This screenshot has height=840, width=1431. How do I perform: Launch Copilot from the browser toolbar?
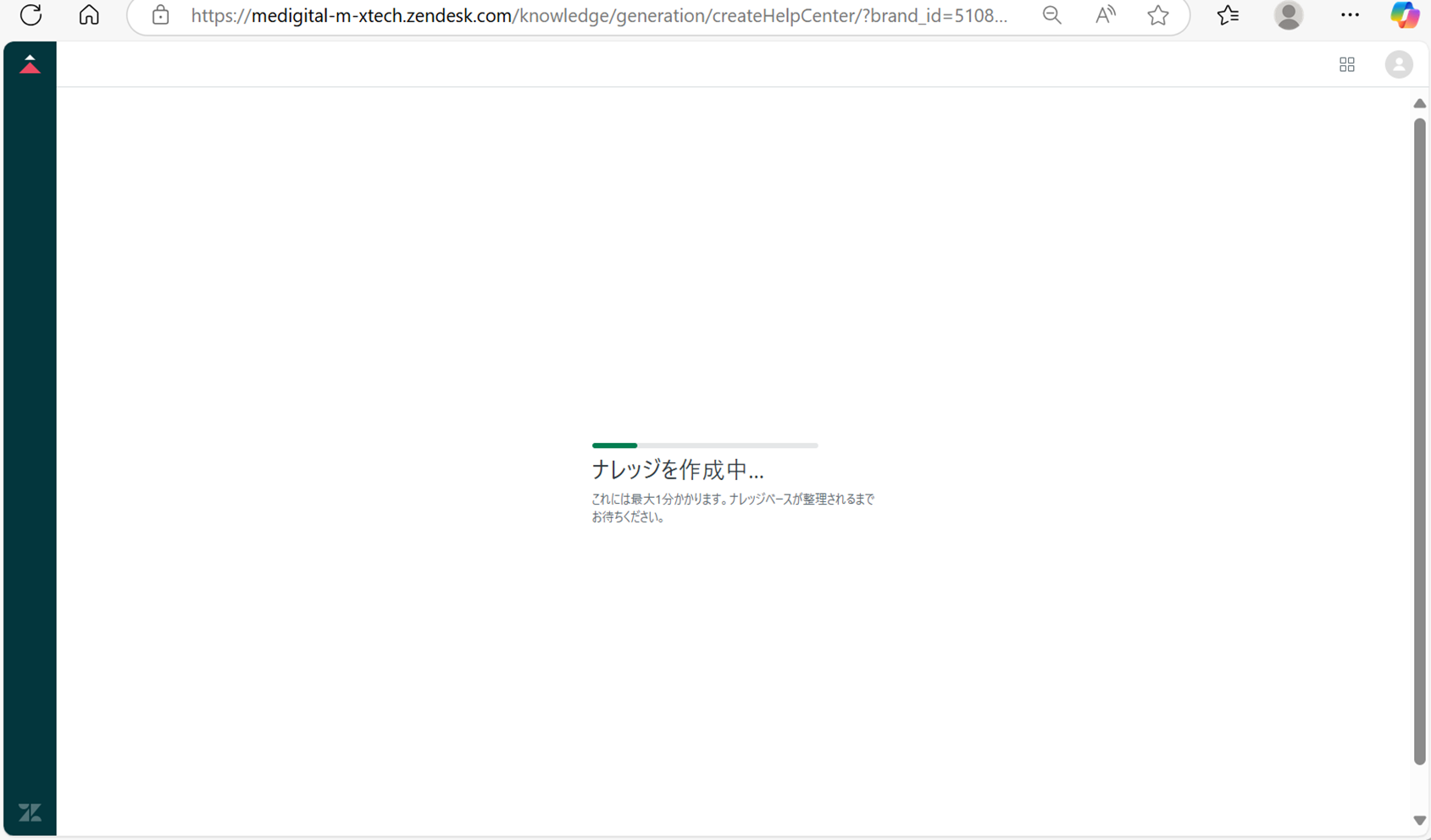tap(1404, 15)
